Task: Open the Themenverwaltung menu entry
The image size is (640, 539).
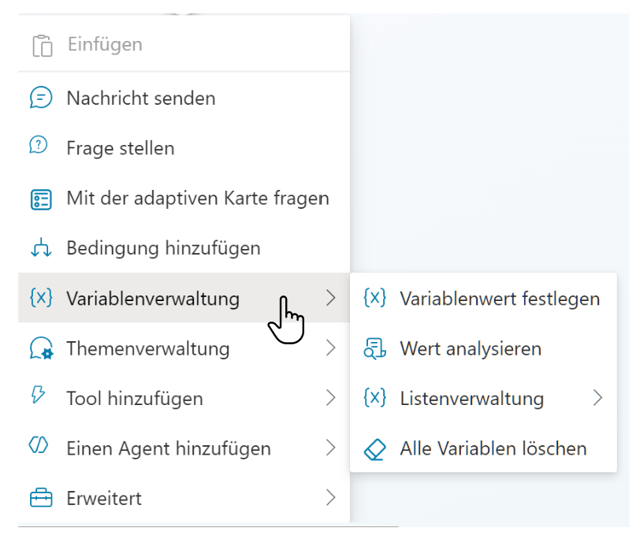Action: (x=184, y=348)
